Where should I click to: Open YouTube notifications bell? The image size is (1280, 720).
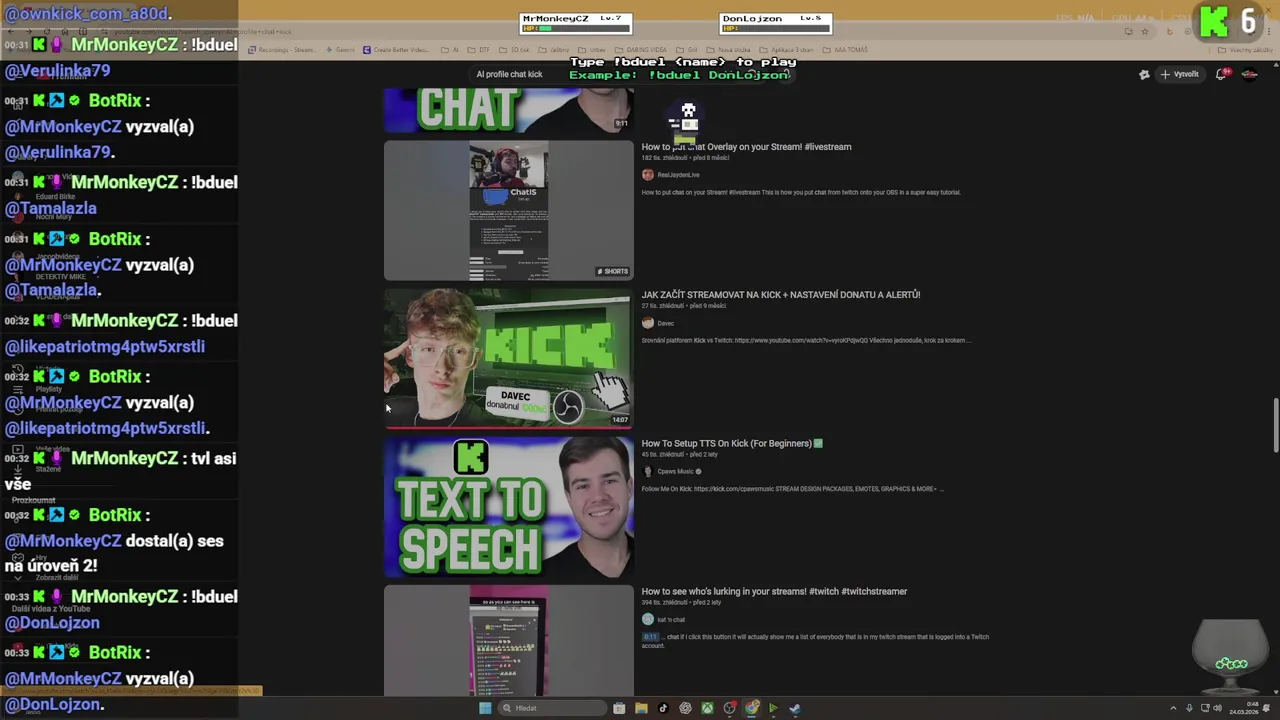(x=1223, y=74)
